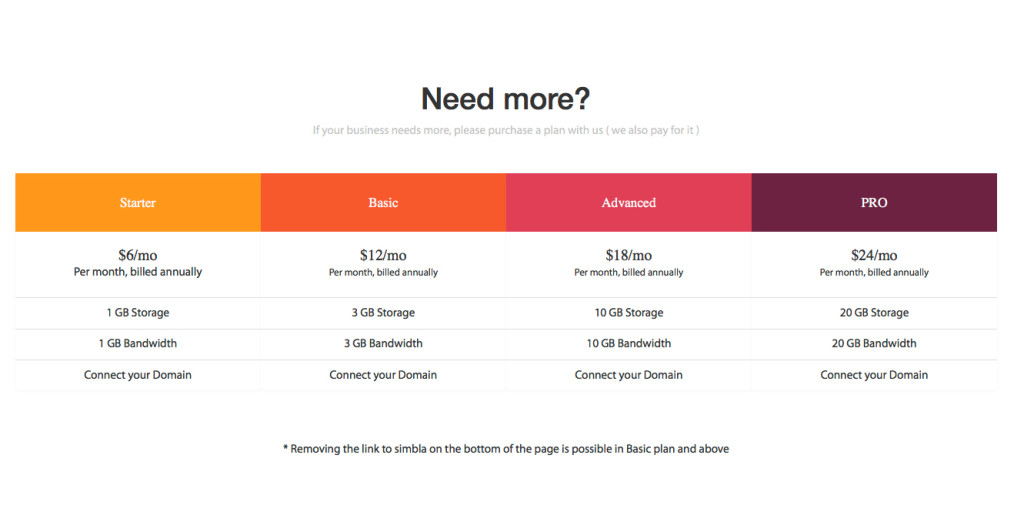
Task: Click the $18/mo price
Action: (629, 255)
